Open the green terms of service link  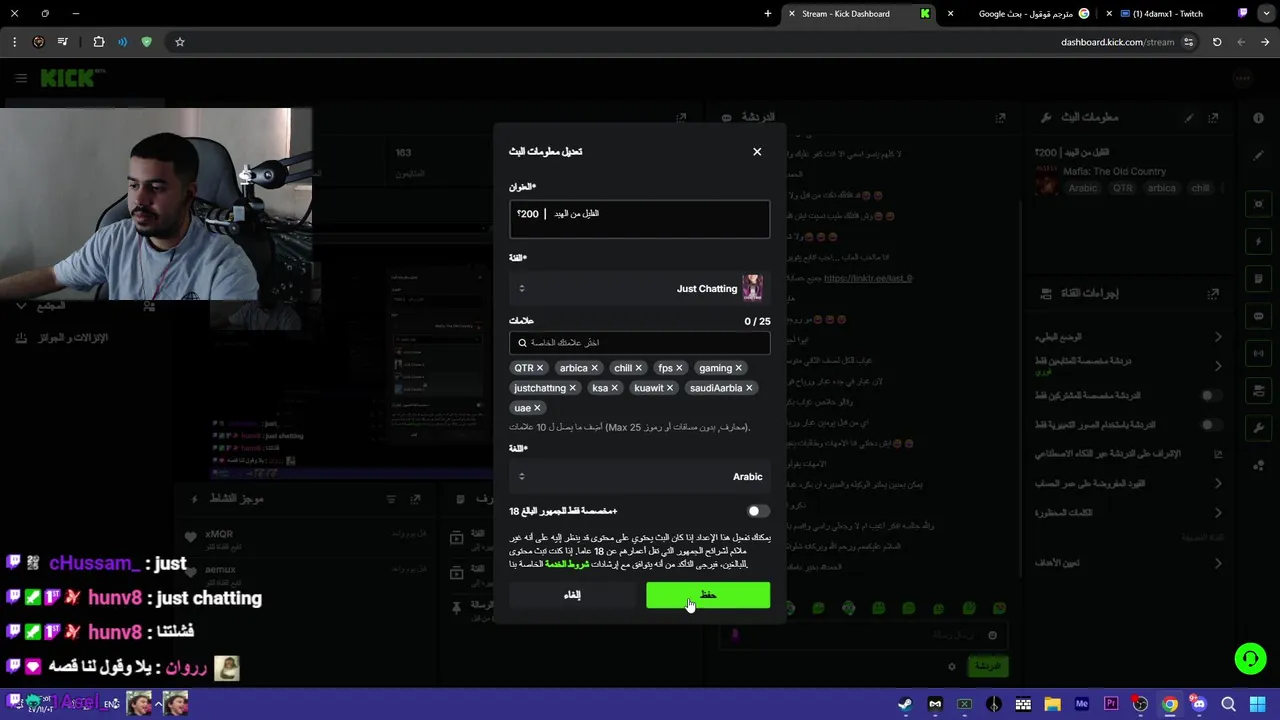pos(567,564)
